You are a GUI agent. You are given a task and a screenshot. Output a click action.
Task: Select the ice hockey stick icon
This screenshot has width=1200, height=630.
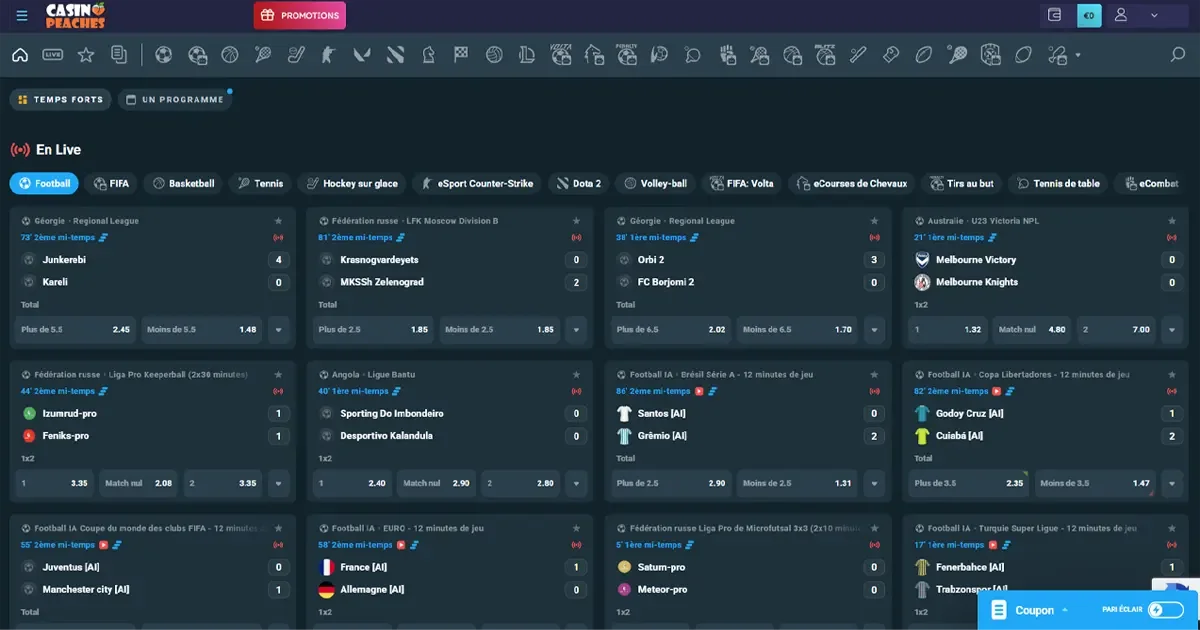tap(296, 55)
